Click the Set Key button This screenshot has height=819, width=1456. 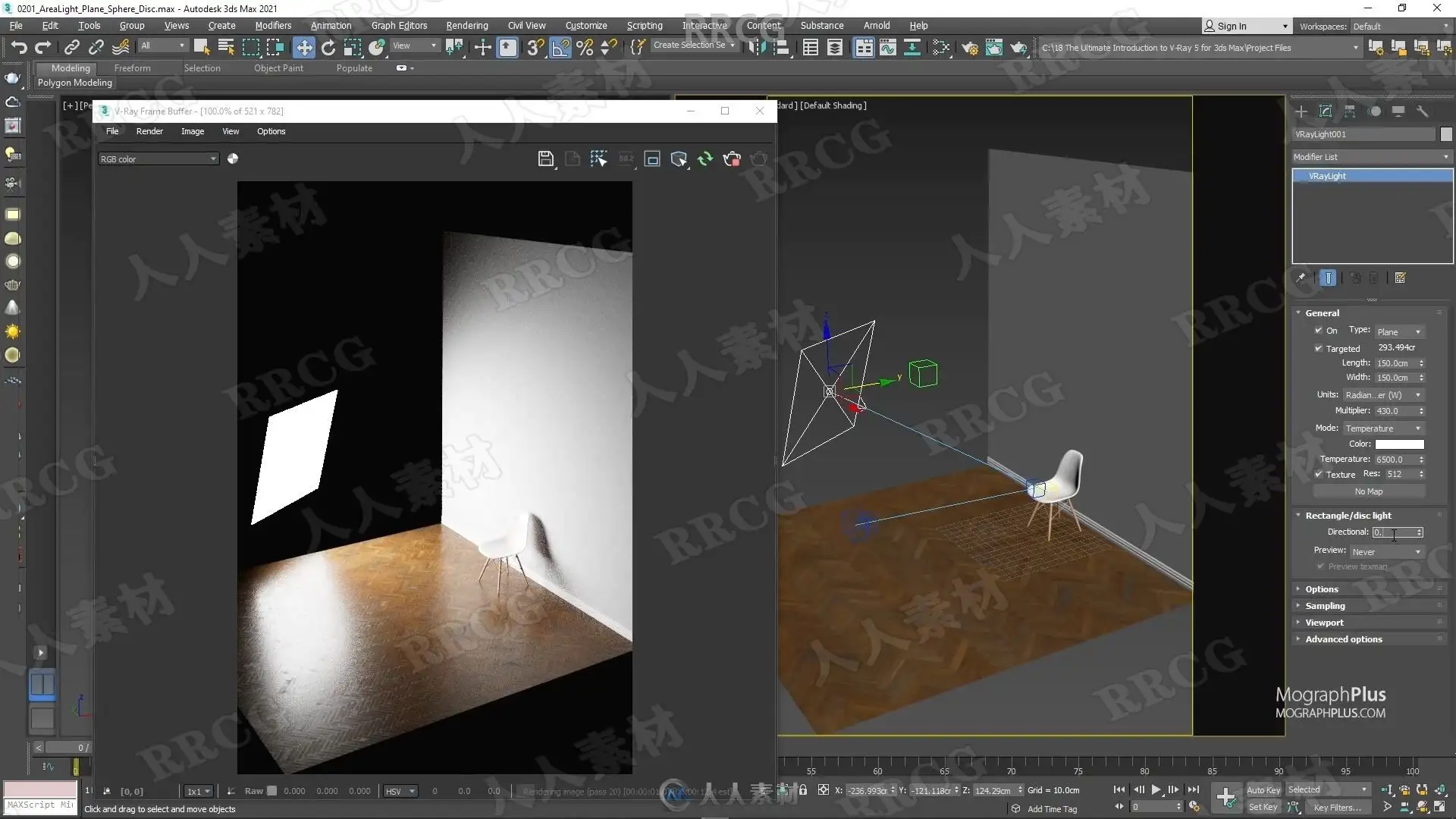(x=1263, y=807)
